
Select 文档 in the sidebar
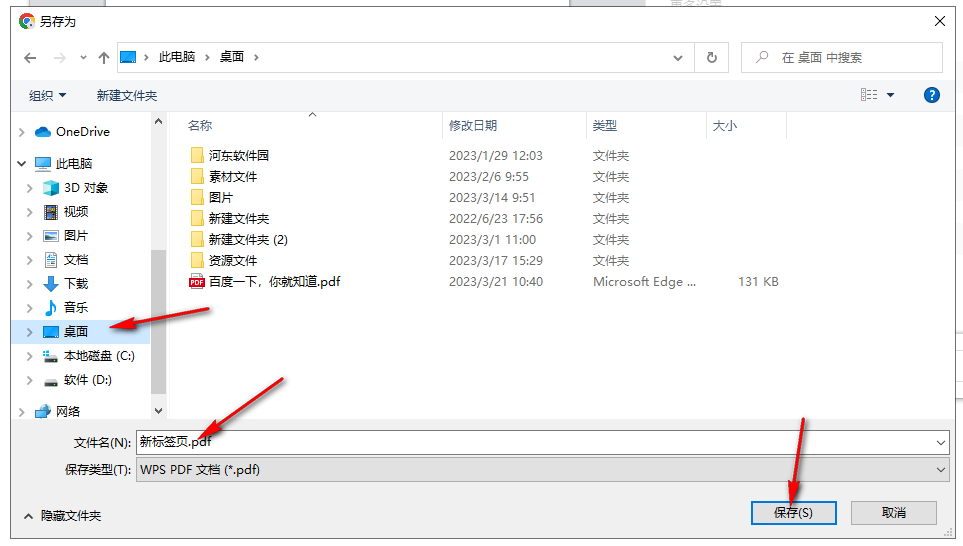(x=76, y=260)
